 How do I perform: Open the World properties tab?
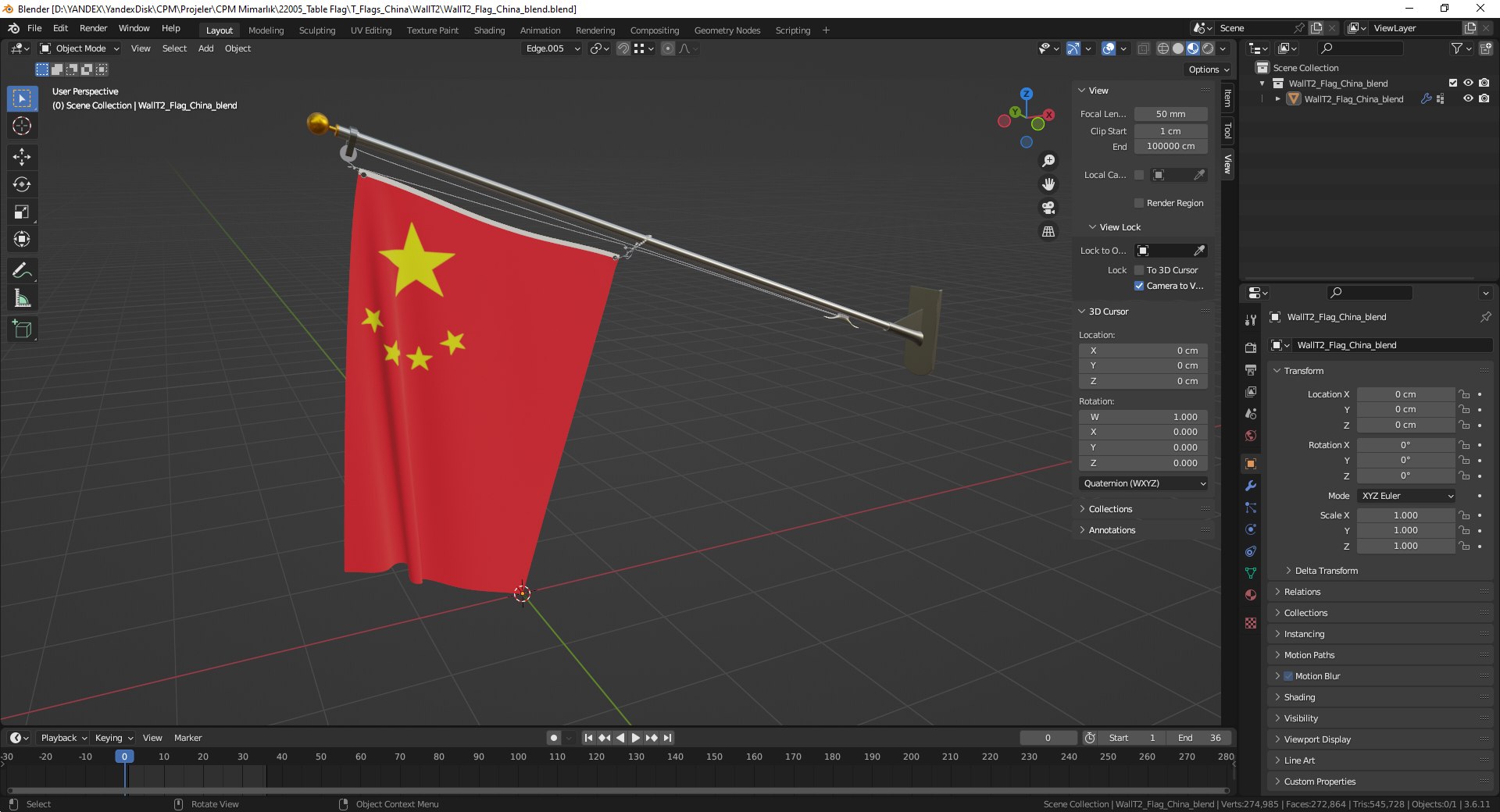pos(1251,436)
